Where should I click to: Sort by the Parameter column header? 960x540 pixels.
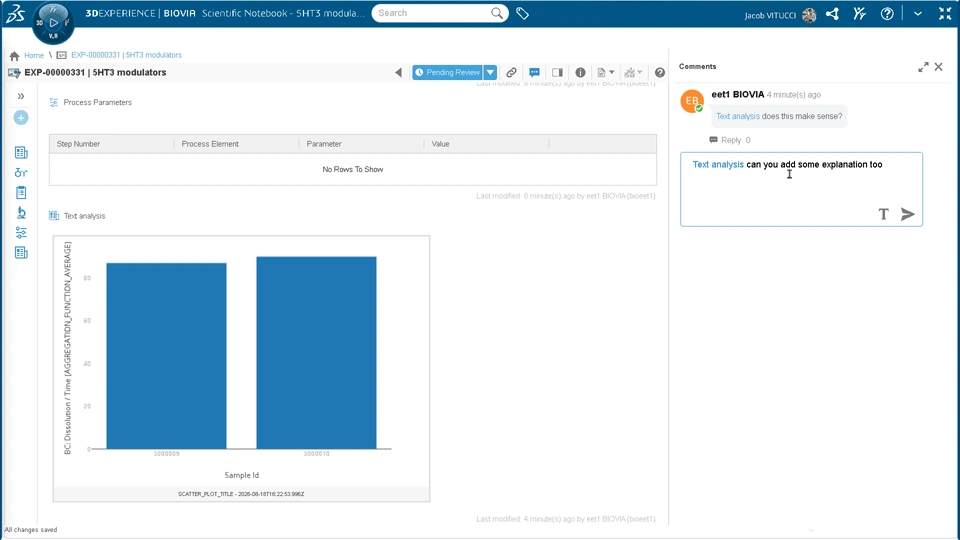(x=324, y=144)
